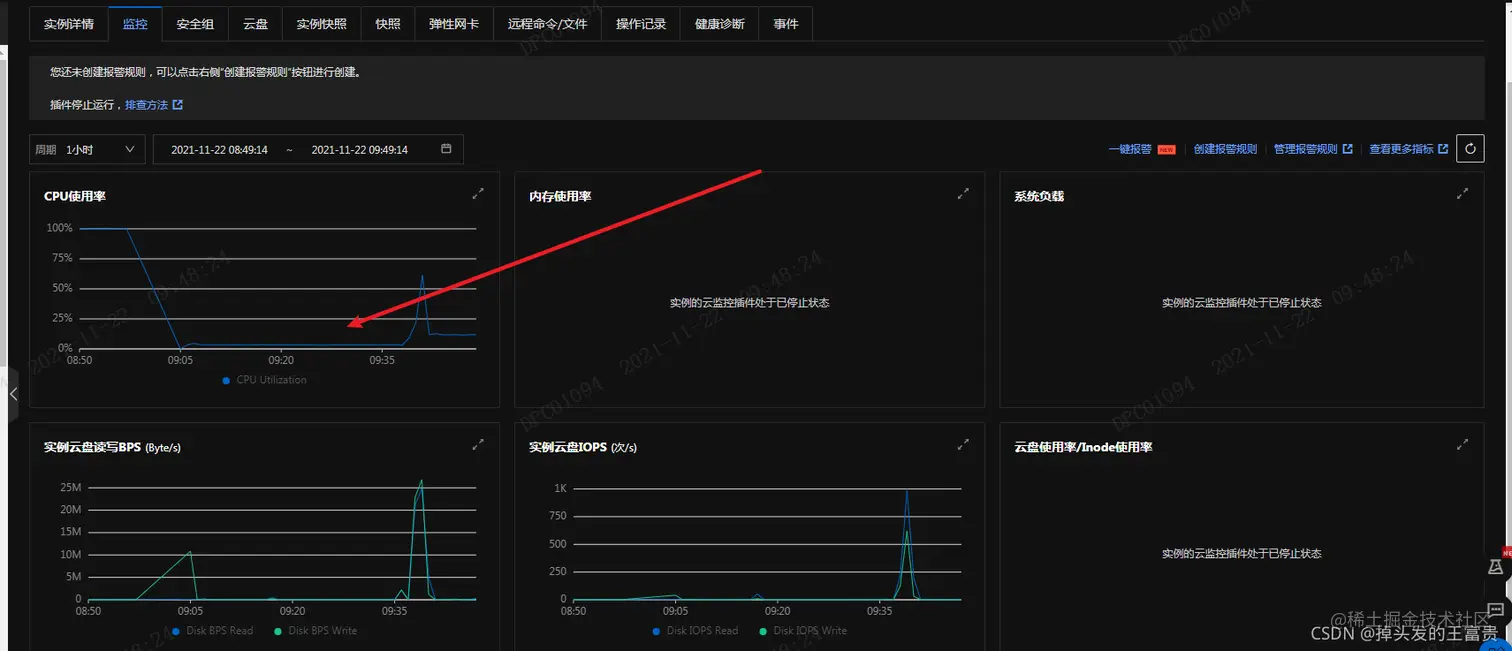This screenshot has width=1512, height=651.
Task: View the 操作记录 tab
Action: point(641,24)
